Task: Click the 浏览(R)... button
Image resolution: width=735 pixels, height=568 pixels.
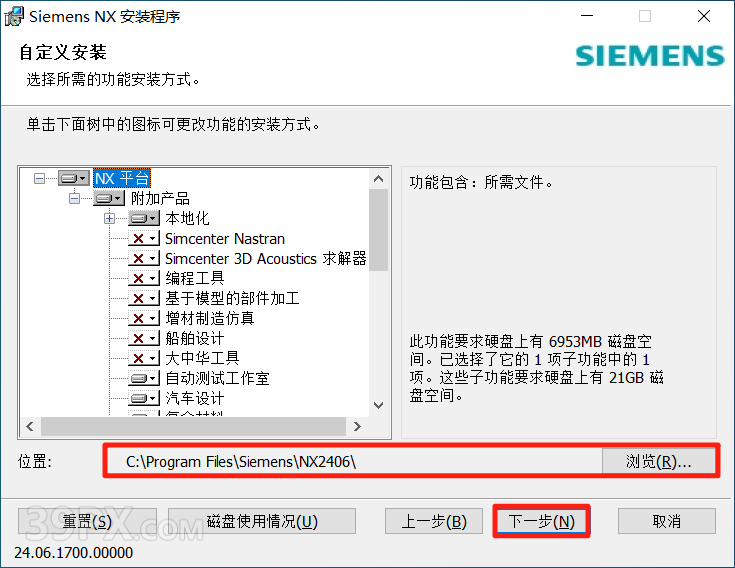Action: click(x=658, y=462)
